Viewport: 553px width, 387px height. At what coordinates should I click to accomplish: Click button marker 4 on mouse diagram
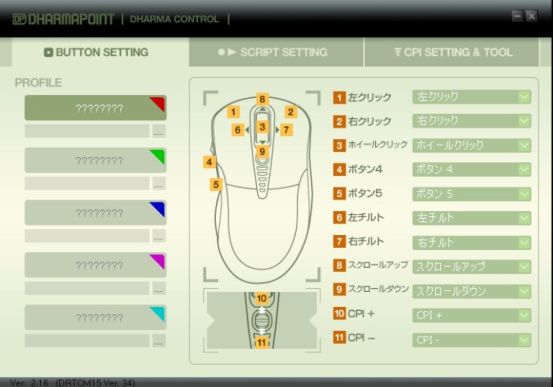pos(209,162)
